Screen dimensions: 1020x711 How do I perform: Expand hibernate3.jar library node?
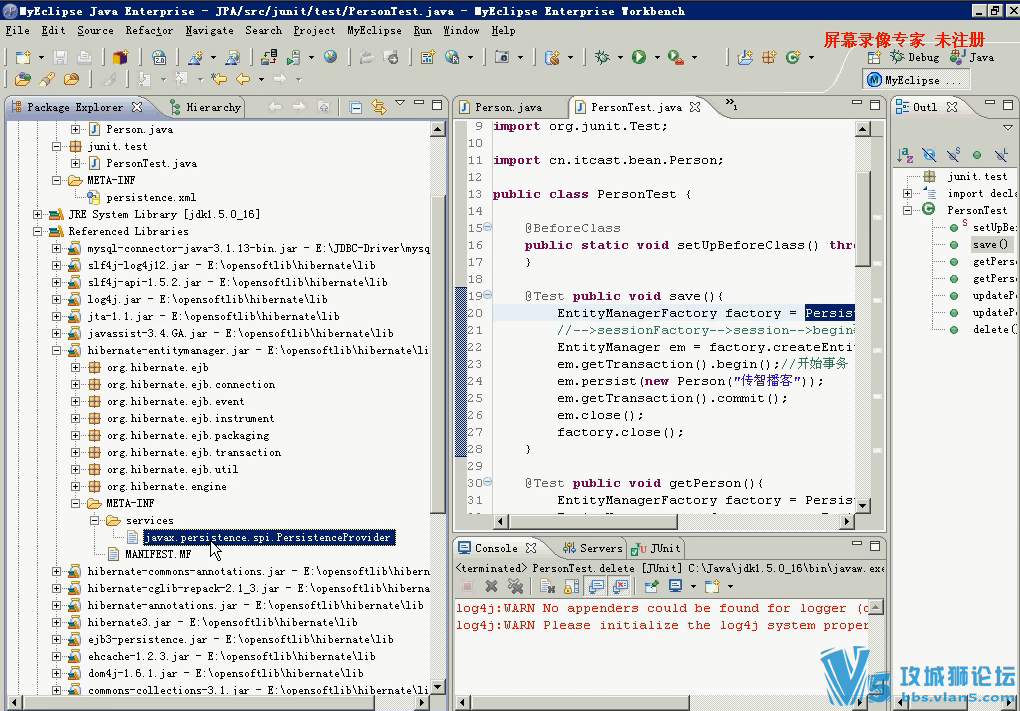(x=57, y=623)
